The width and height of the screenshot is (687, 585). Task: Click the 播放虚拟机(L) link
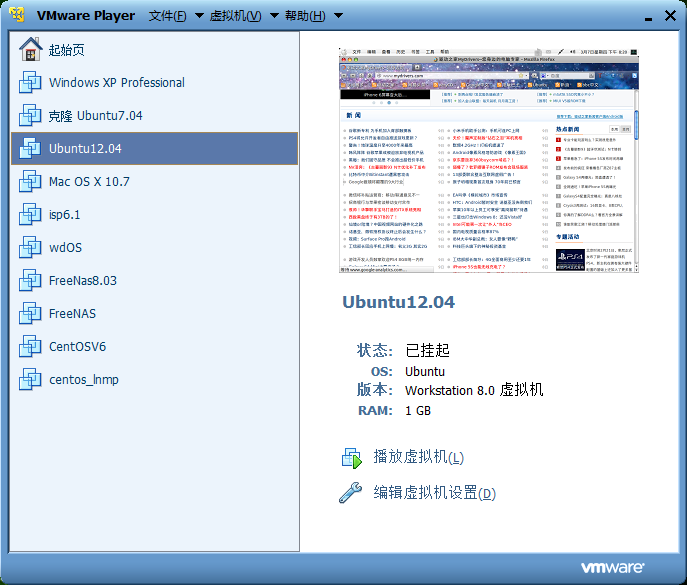click(418, 457)
